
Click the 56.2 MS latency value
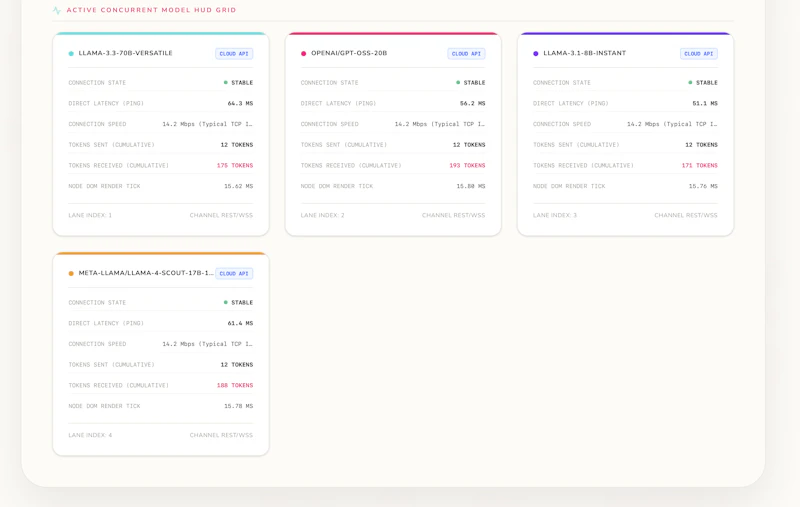point(472,103)
